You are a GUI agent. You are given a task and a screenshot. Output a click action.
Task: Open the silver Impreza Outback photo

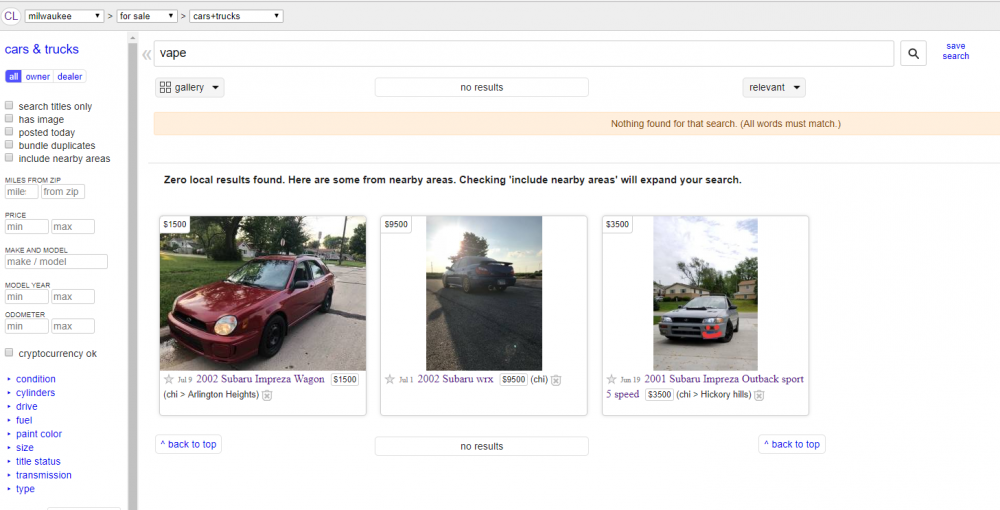click(705, 293)
